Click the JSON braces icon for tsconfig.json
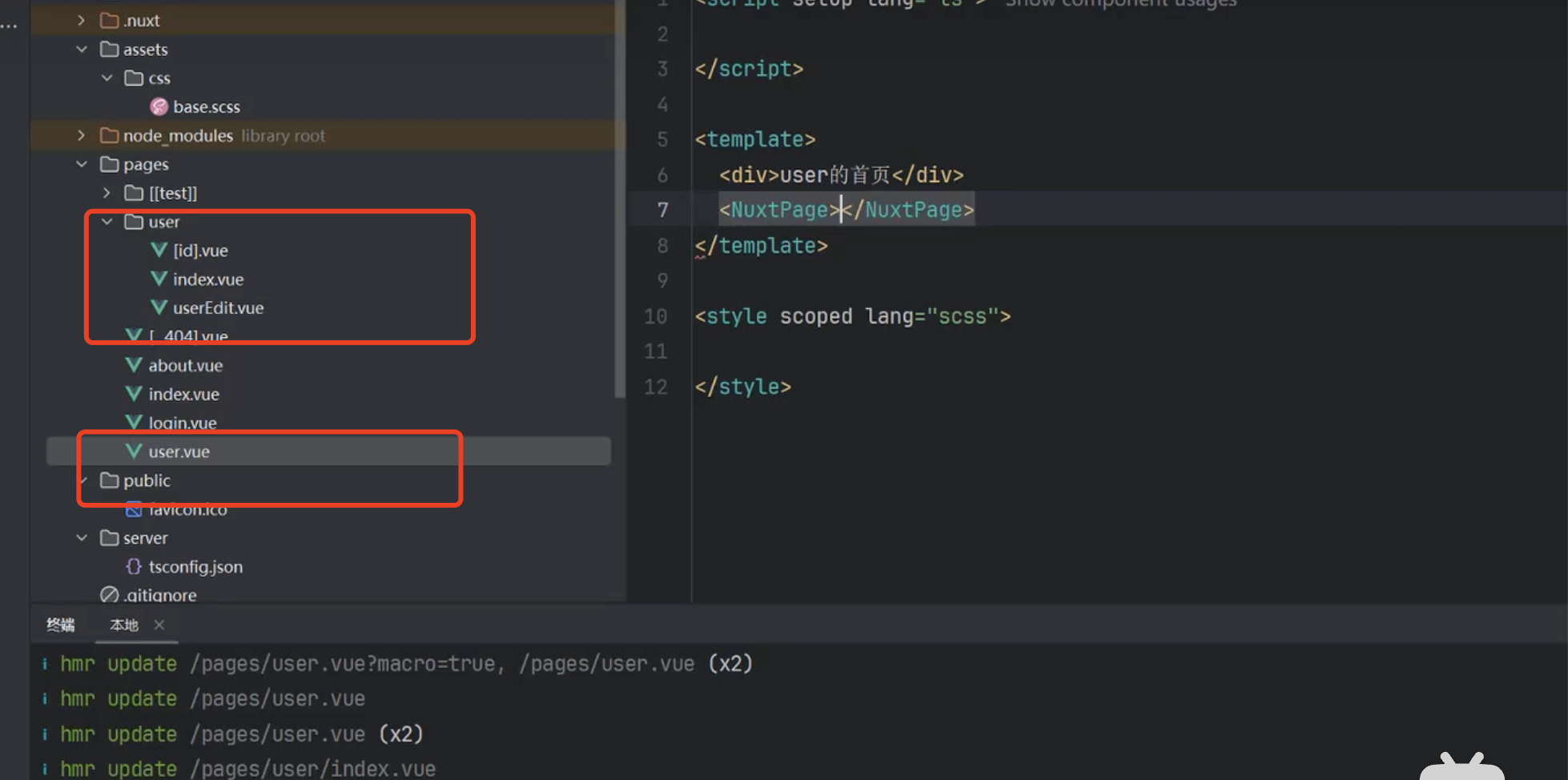The height and width of the screenshot is (780, 1568). (x=134, y=566)
